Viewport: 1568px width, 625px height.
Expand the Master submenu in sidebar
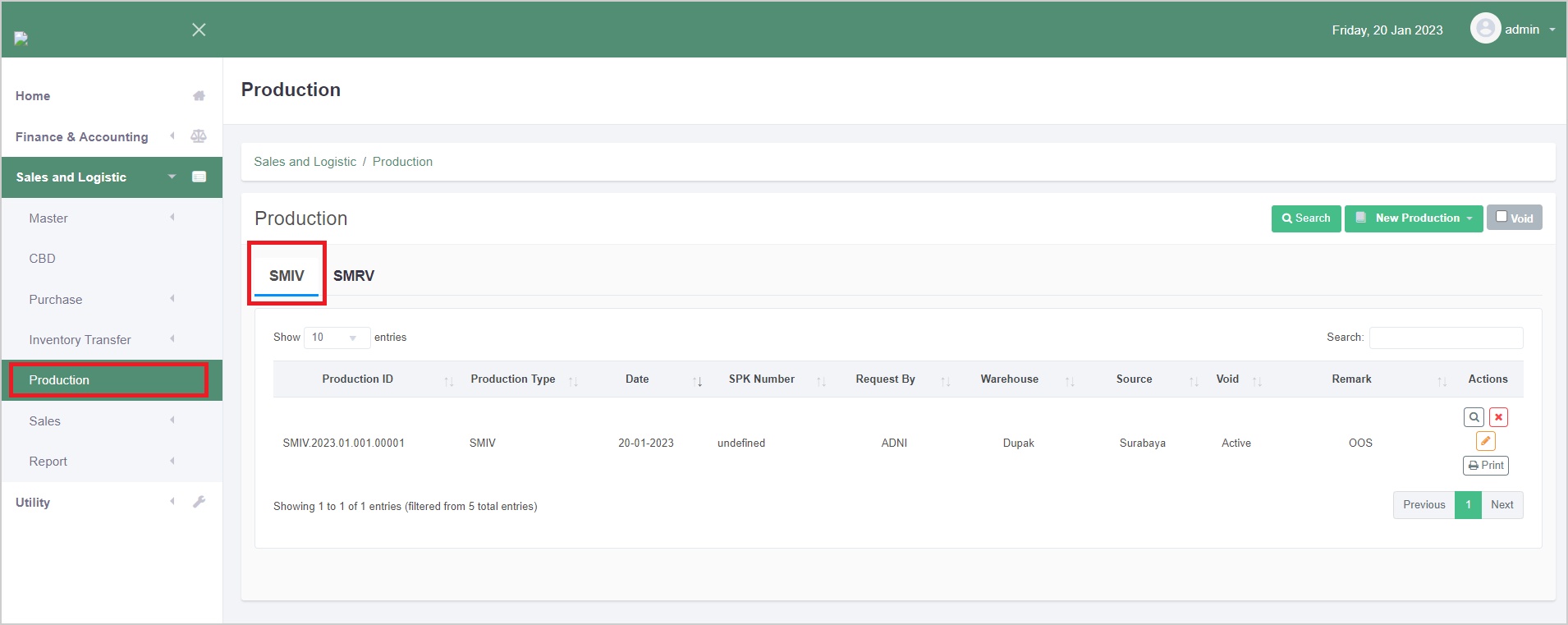48,218
